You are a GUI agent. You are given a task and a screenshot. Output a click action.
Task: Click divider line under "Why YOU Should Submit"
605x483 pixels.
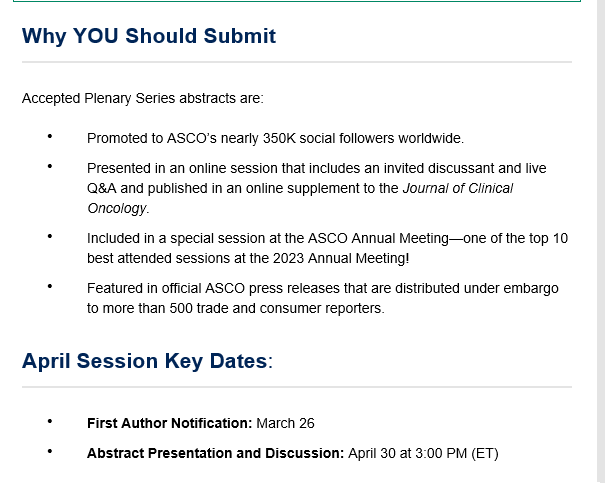[x=297, y=62]
